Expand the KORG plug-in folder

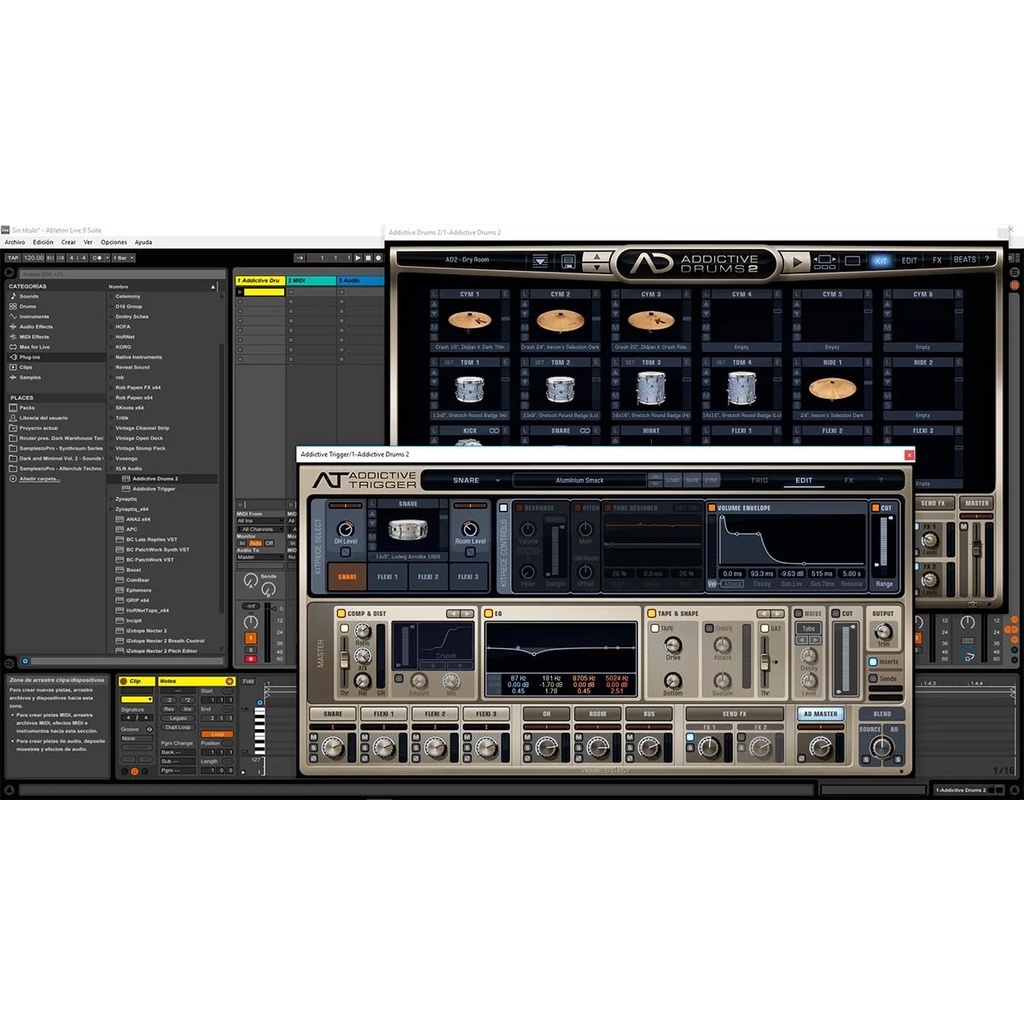[x=111, y=347]
